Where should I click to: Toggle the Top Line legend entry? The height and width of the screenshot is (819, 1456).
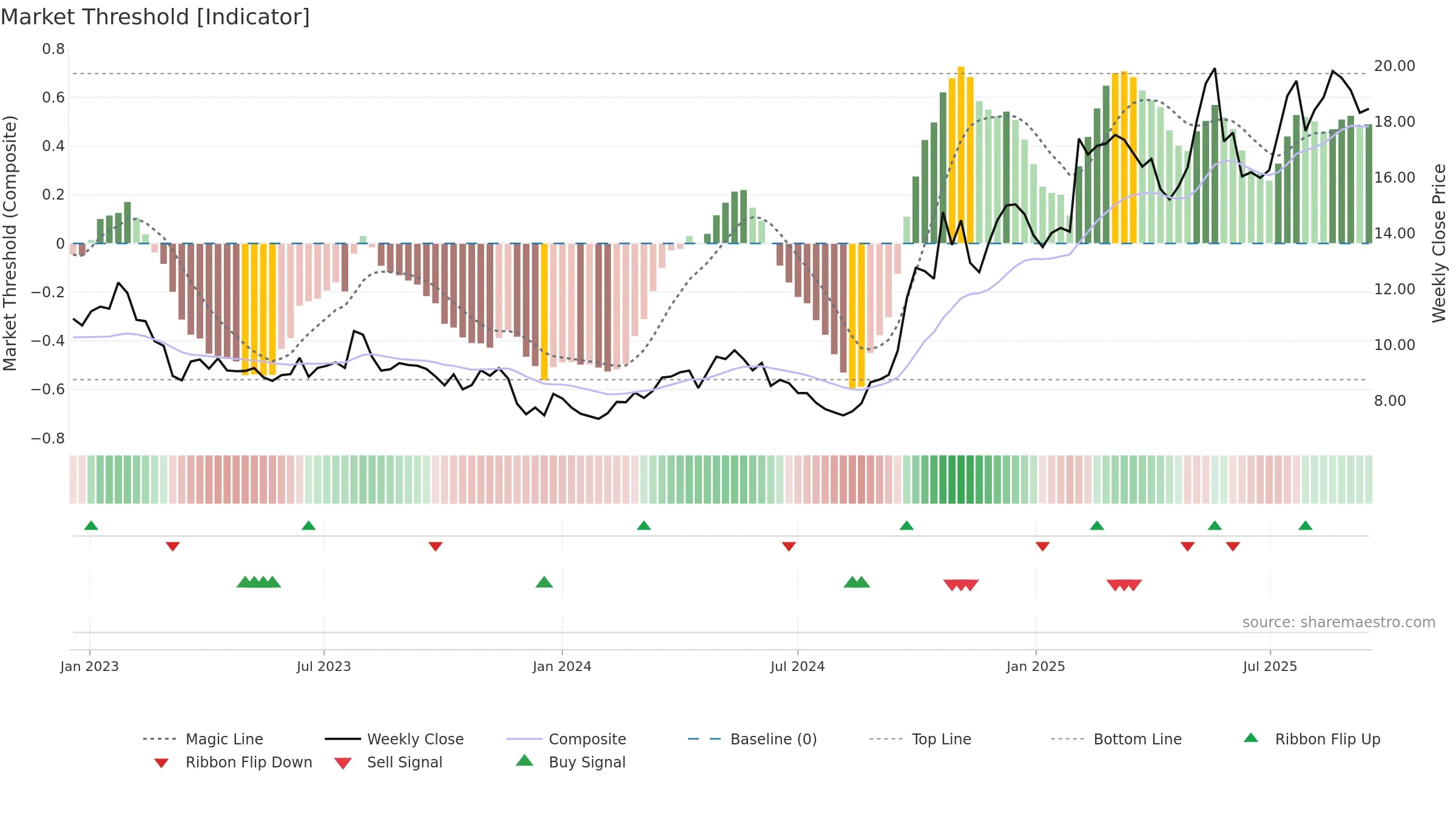920,739
